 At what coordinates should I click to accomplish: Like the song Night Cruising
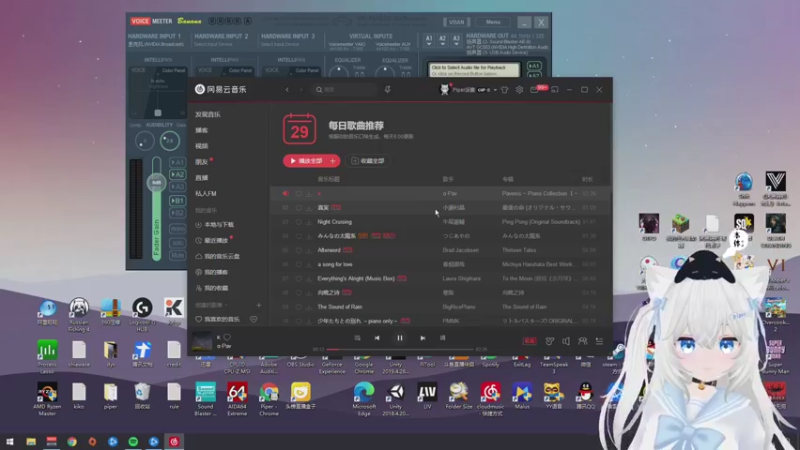click(298, 222)
